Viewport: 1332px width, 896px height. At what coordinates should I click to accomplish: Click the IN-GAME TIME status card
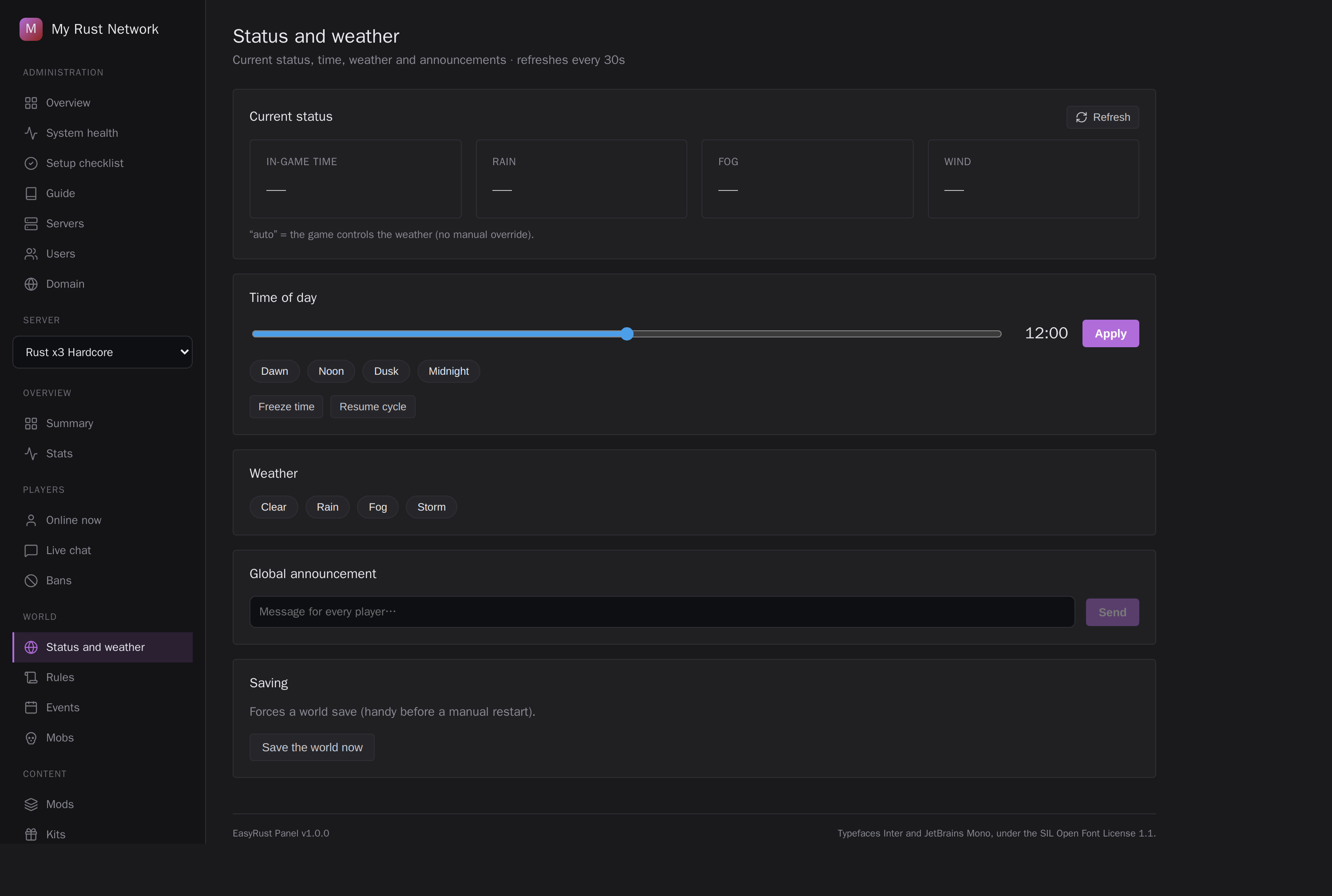356,179
